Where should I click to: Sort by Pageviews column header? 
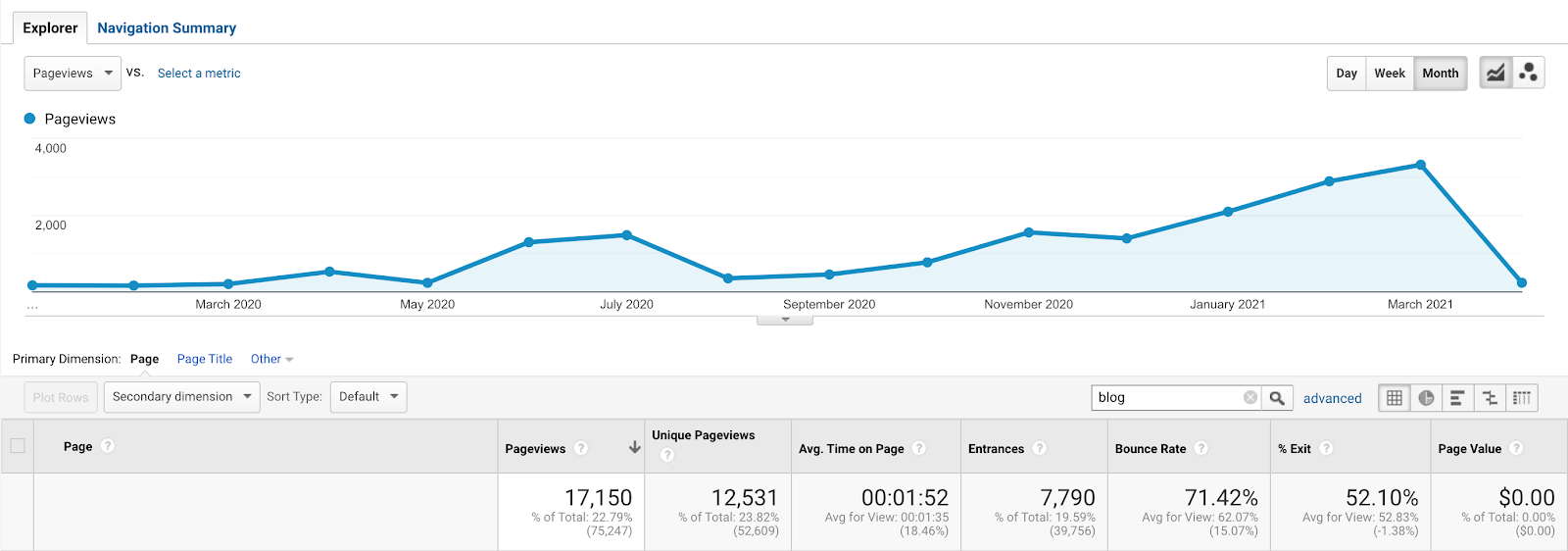(x=535, y=449)
